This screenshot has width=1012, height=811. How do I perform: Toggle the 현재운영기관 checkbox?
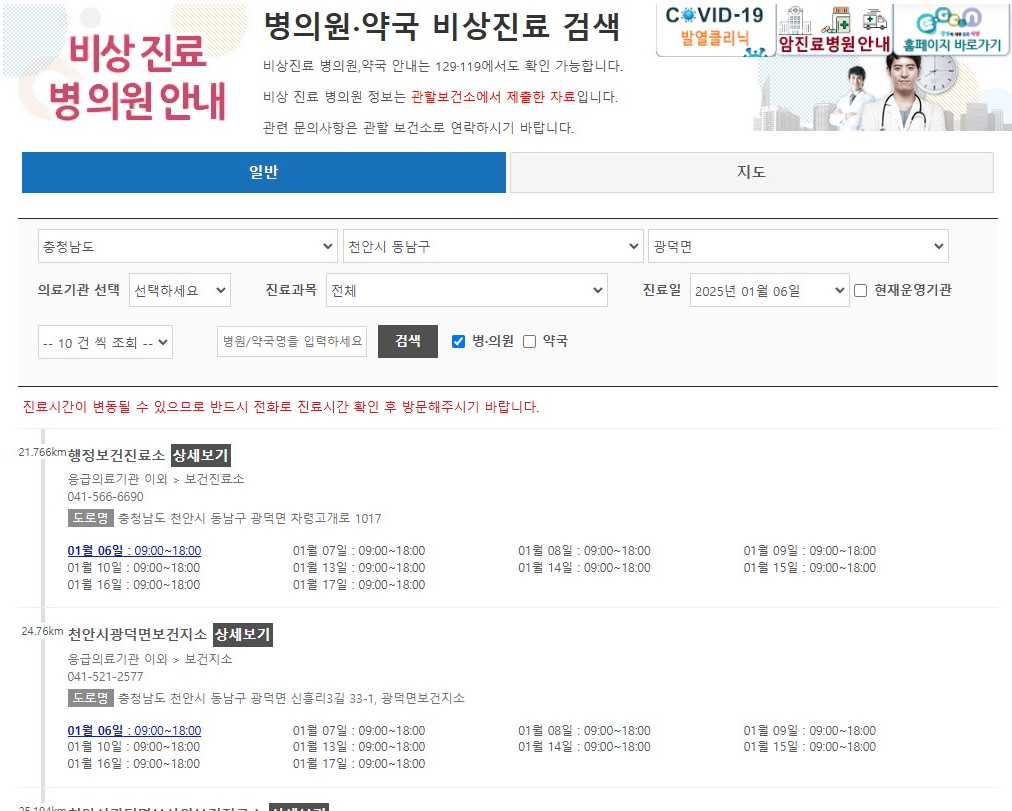860,290
